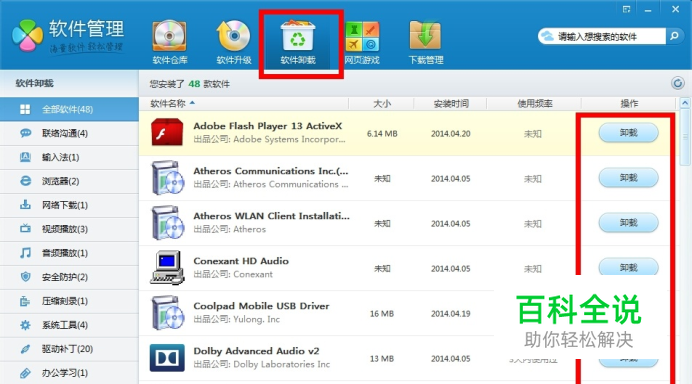Uninstall Atheros Communications Inc. entry
The image size is (692, 384).
[x=628, y=178]
